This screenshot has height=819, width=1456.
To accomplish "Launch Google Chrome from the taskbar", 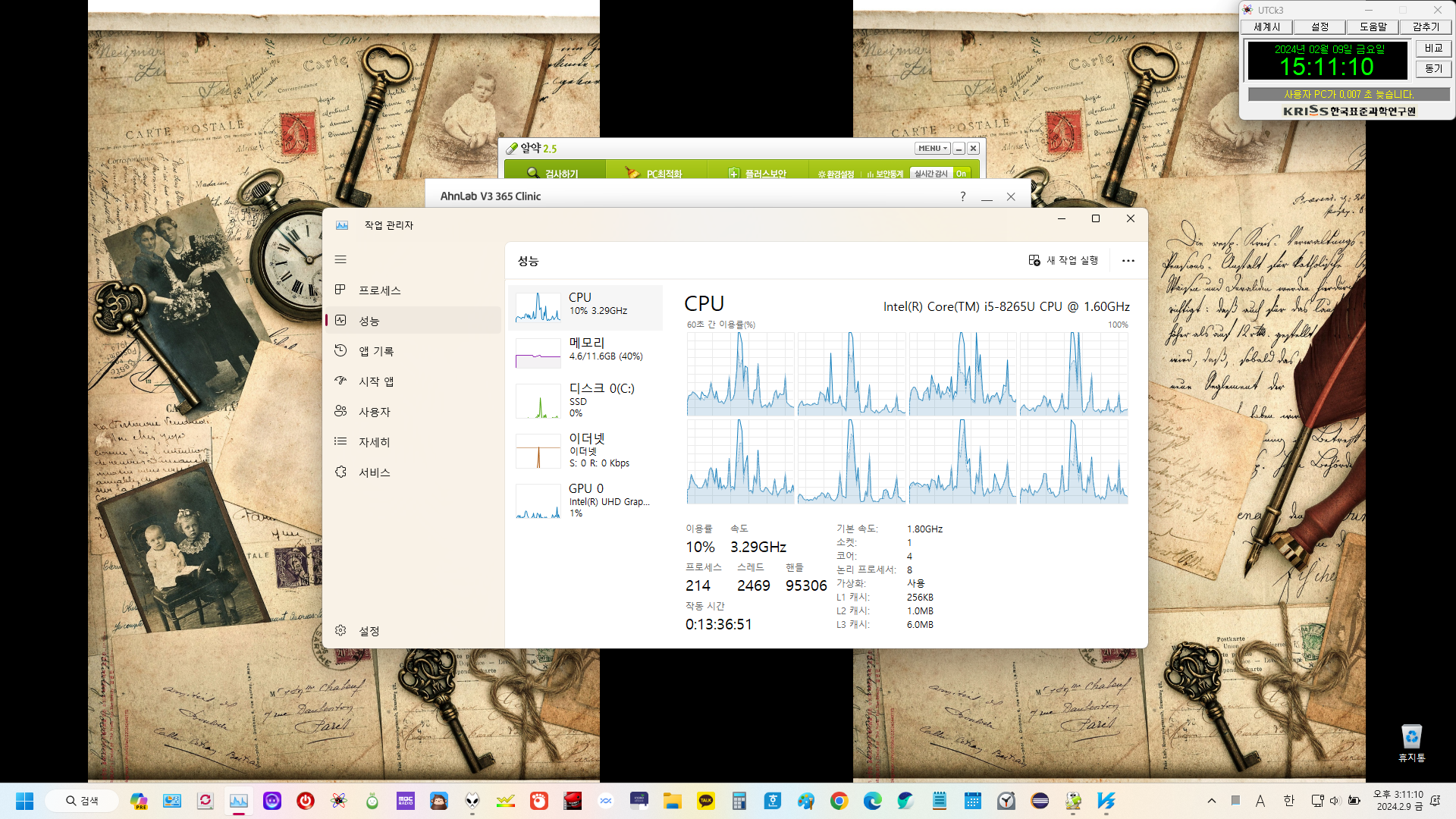I will [x=839, y=801].
